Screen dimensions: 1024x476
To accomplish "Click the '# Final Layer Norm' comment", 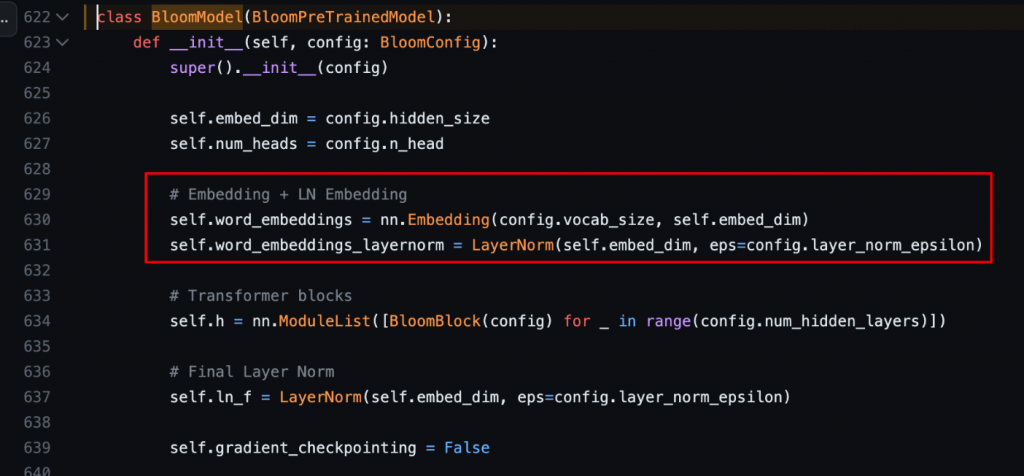I will pyautogui.click(x=251, y=372).
